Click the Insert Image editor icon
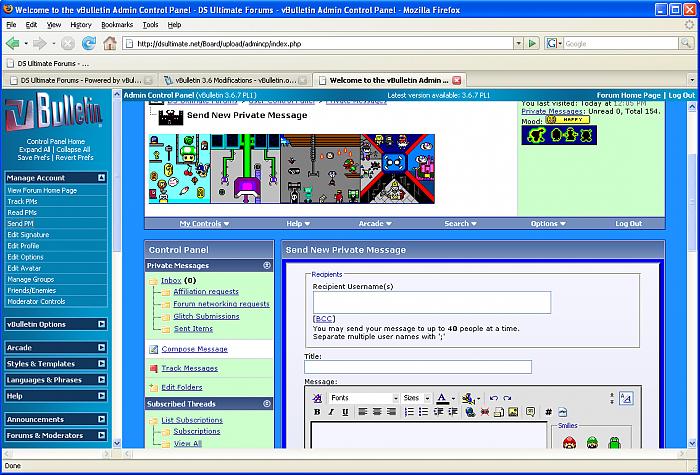Image resolution: width=700 pixels, height=475 pixels. (513, 412)
